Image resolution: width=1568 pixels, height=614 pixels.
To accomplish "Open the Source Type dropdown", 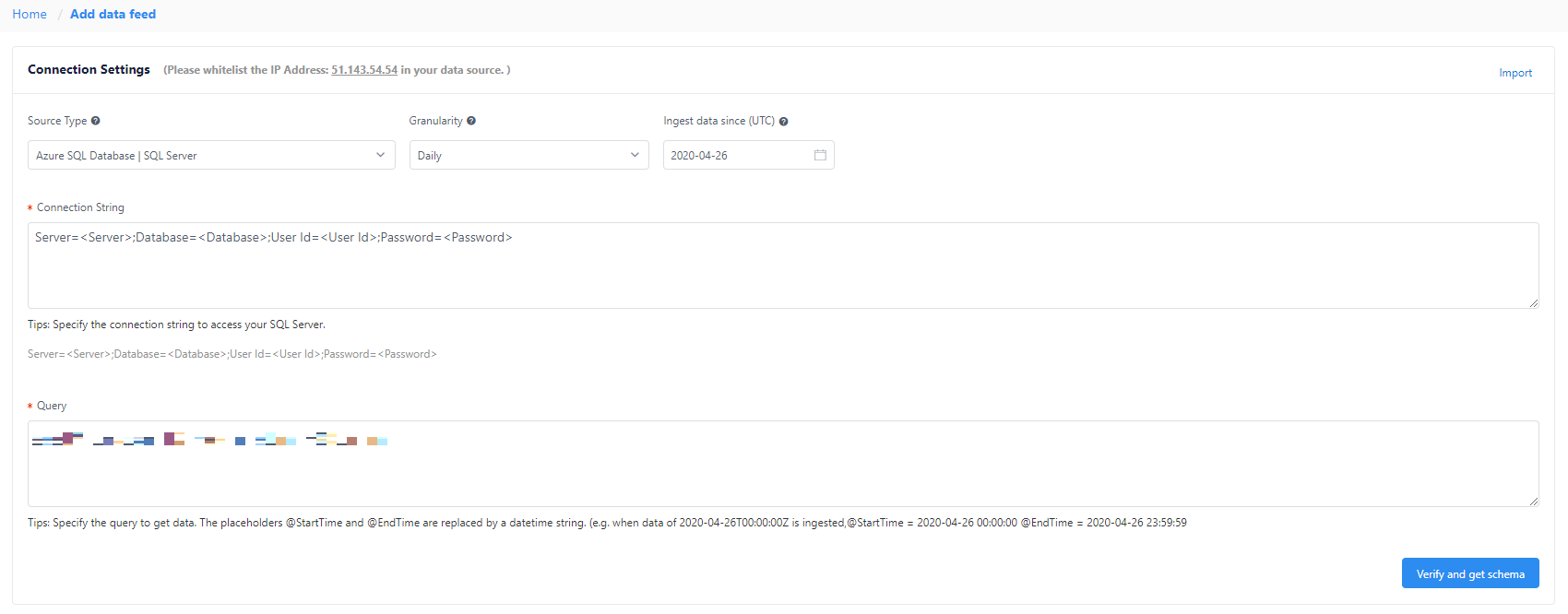I will click(211, 155).
